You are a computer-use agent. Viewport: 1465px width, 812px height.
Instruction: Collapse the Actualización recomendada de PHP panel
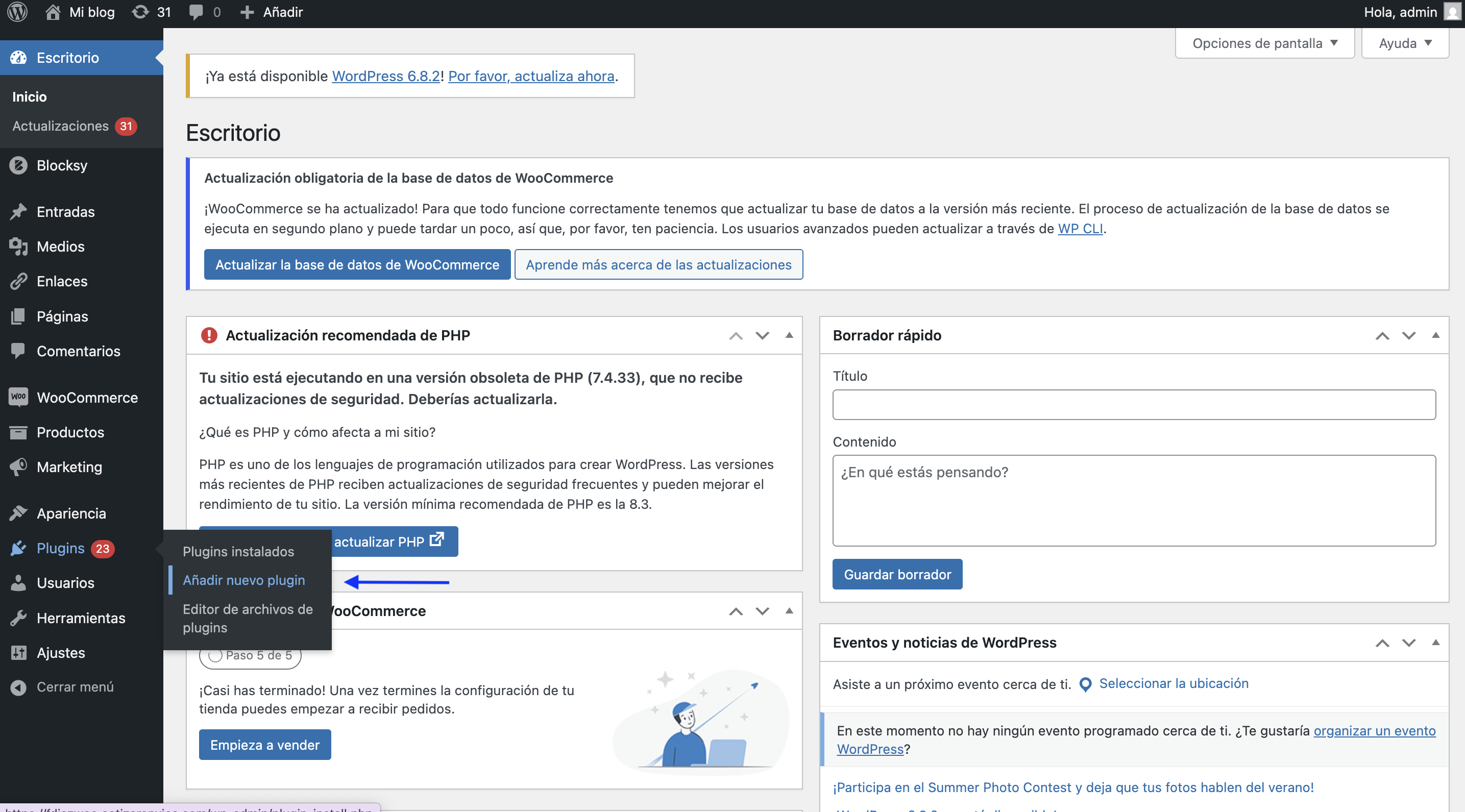click(789, 335)
